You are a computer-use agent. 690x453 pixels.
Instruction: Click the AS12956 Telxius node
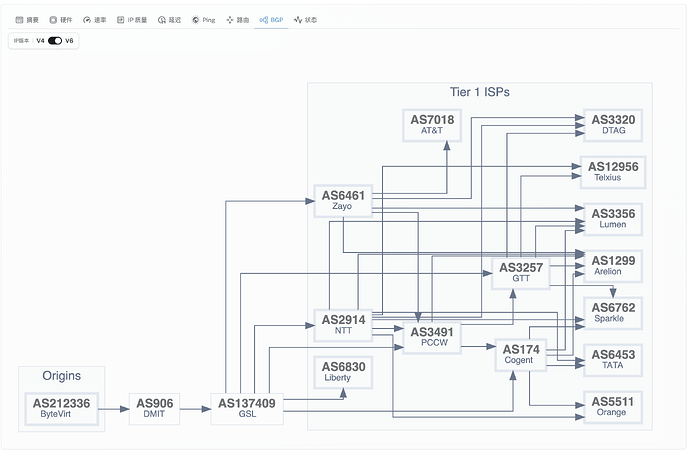tap(613, 172)
